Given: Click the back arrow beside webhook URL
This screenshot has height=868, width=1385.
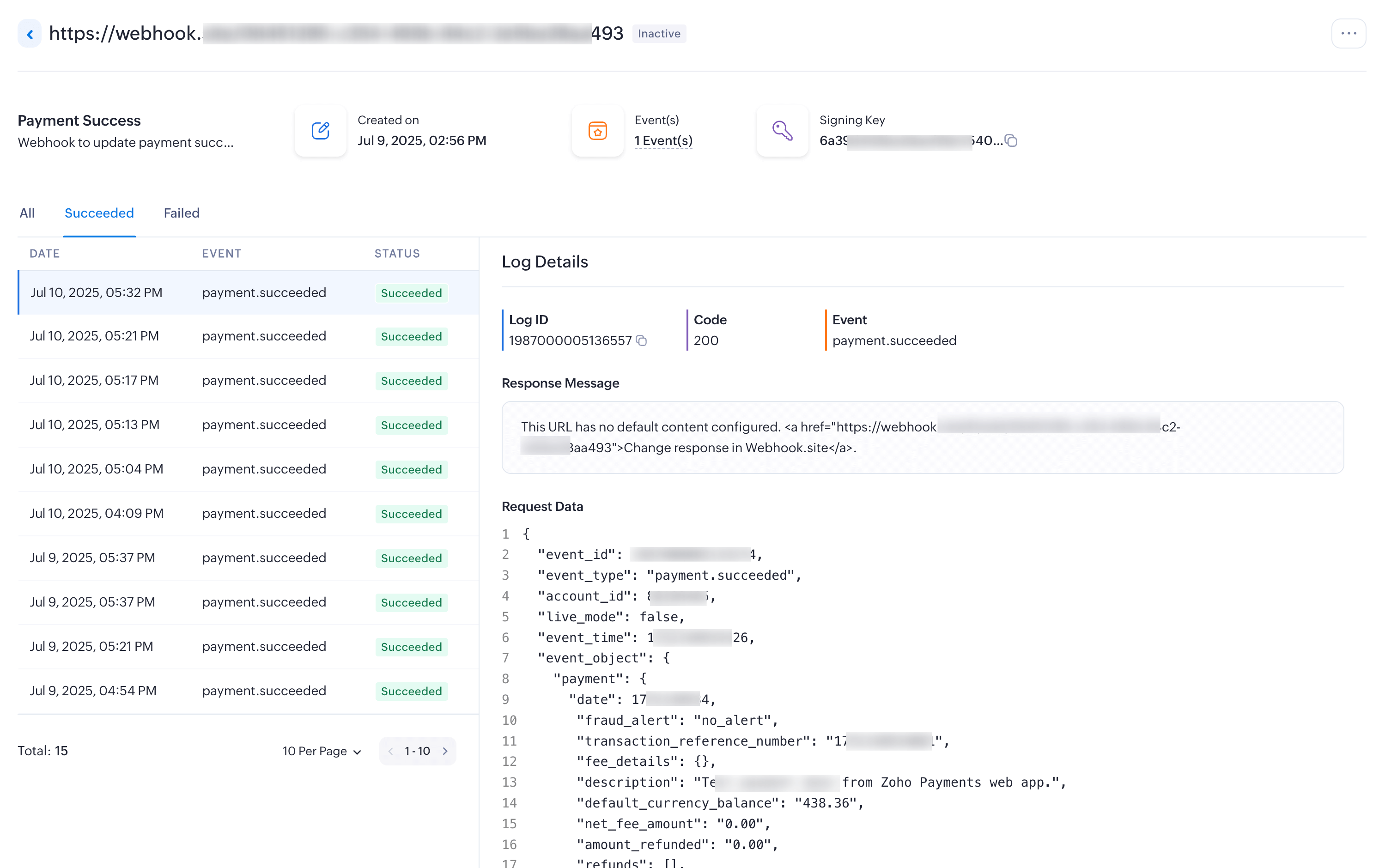Looking at the screenshot, I should coord(29,34).
